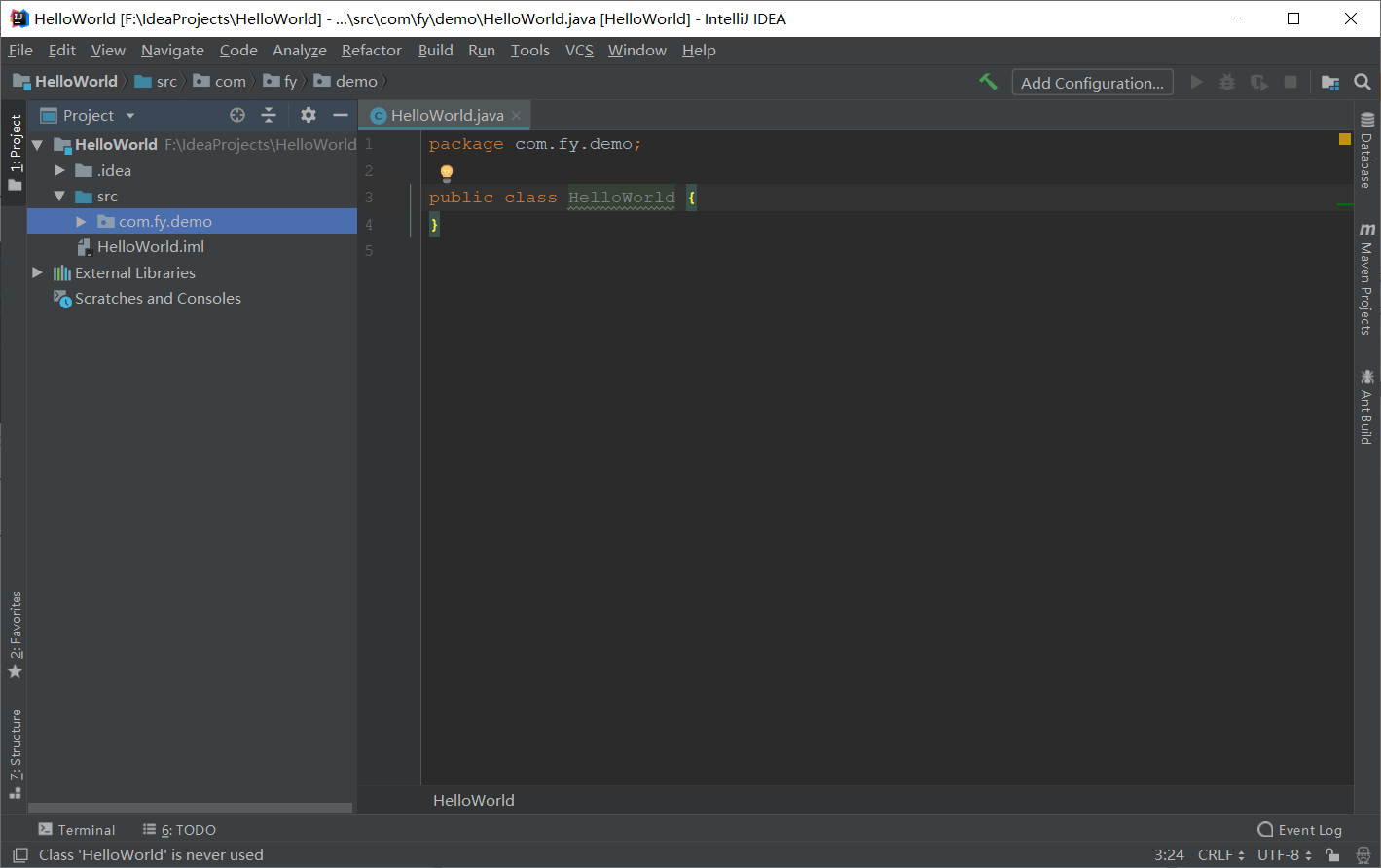Click the scroll-from-source target icon
Screen dimensions: 1381x868
[x=237, y=115]
